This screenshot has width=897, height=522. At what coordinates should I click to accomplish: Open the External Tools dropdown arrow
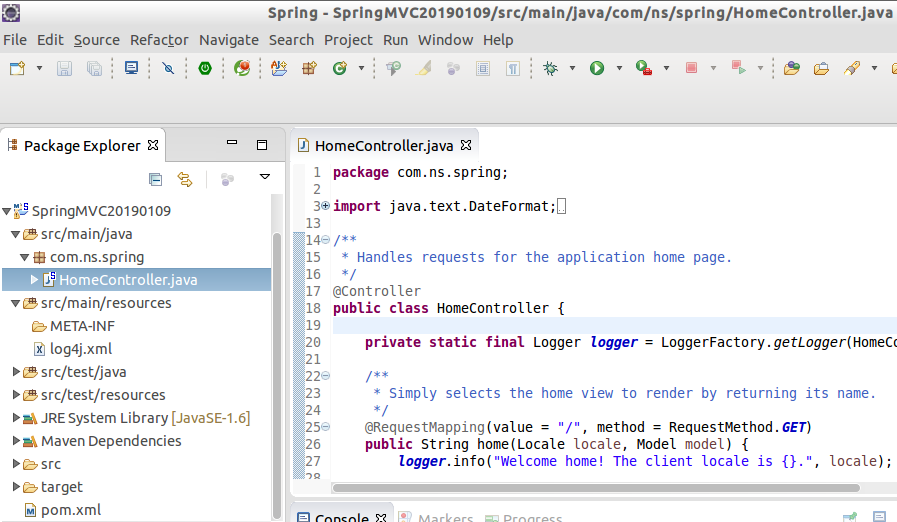(666, 68)
